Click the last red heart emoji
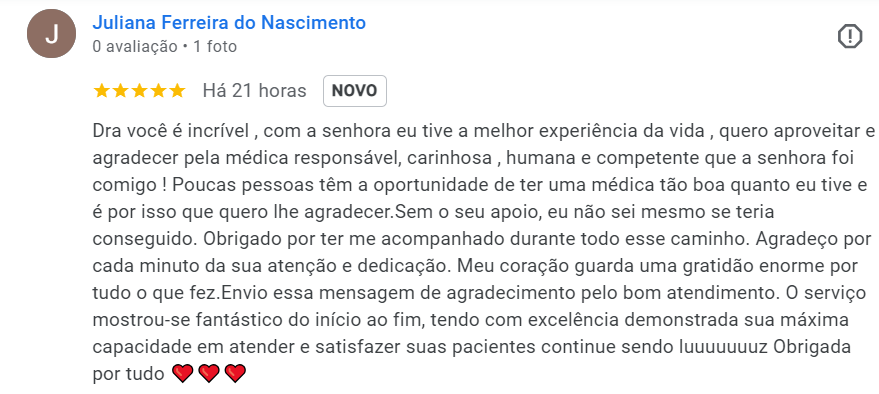The height and width of the screenshot is (394, 879). 235,373
